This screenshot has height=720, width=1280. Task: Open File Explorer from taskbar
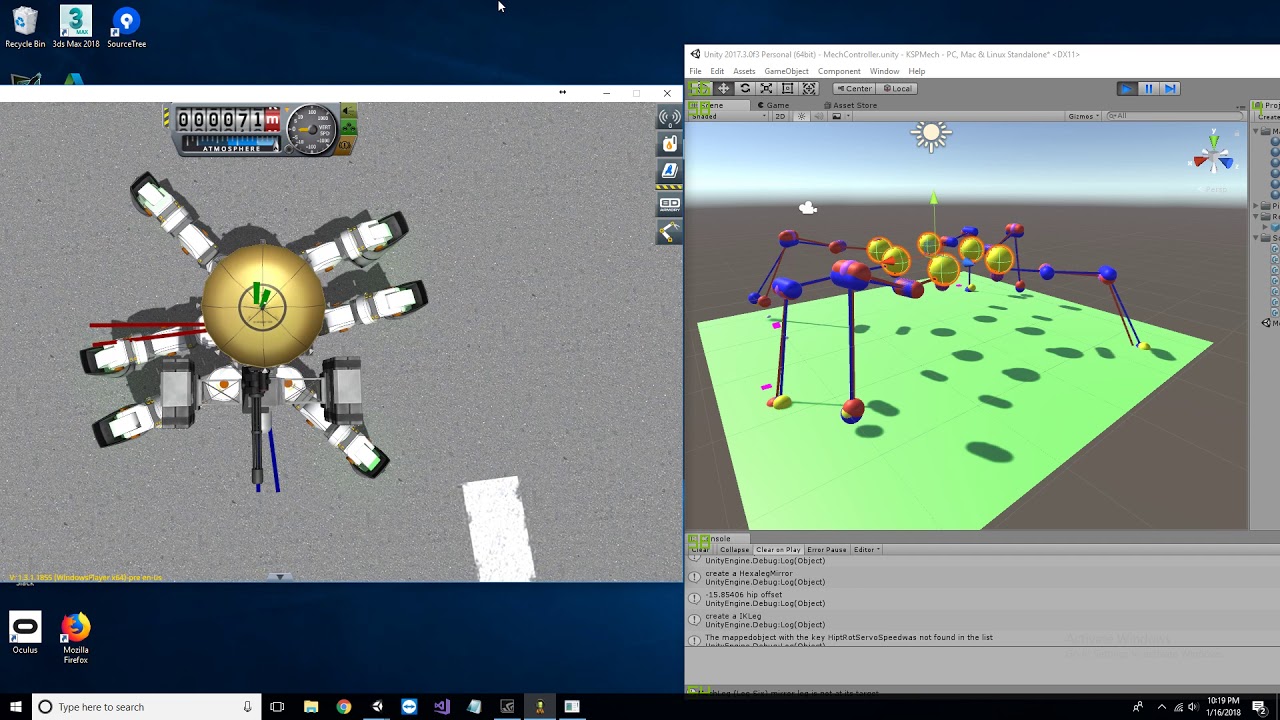[x=311, y=707]
